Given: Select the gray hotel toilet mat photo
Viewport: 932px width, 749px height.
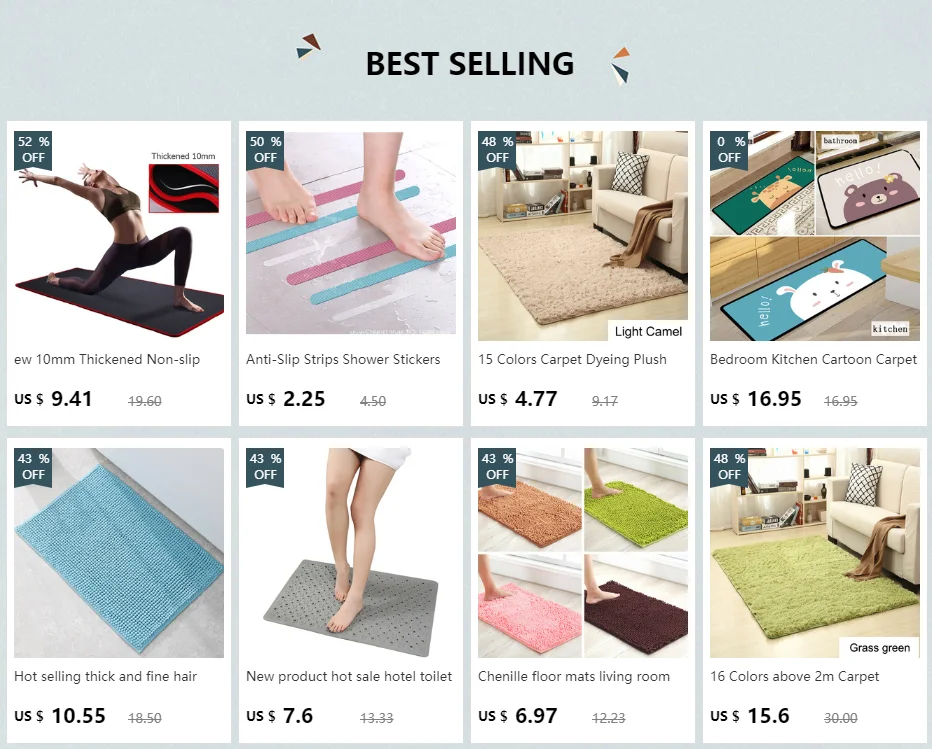Looking at the screenshot, I should [351, 553].
